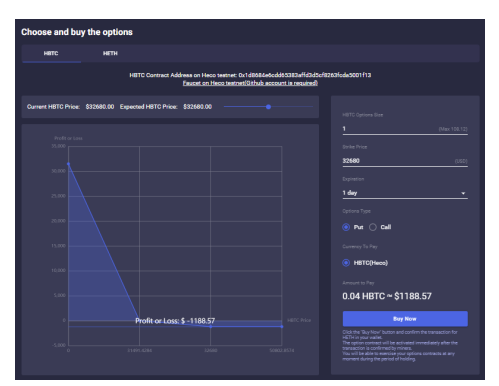
Task: Click the Current HBTC Price value
Action: (100, 107)
